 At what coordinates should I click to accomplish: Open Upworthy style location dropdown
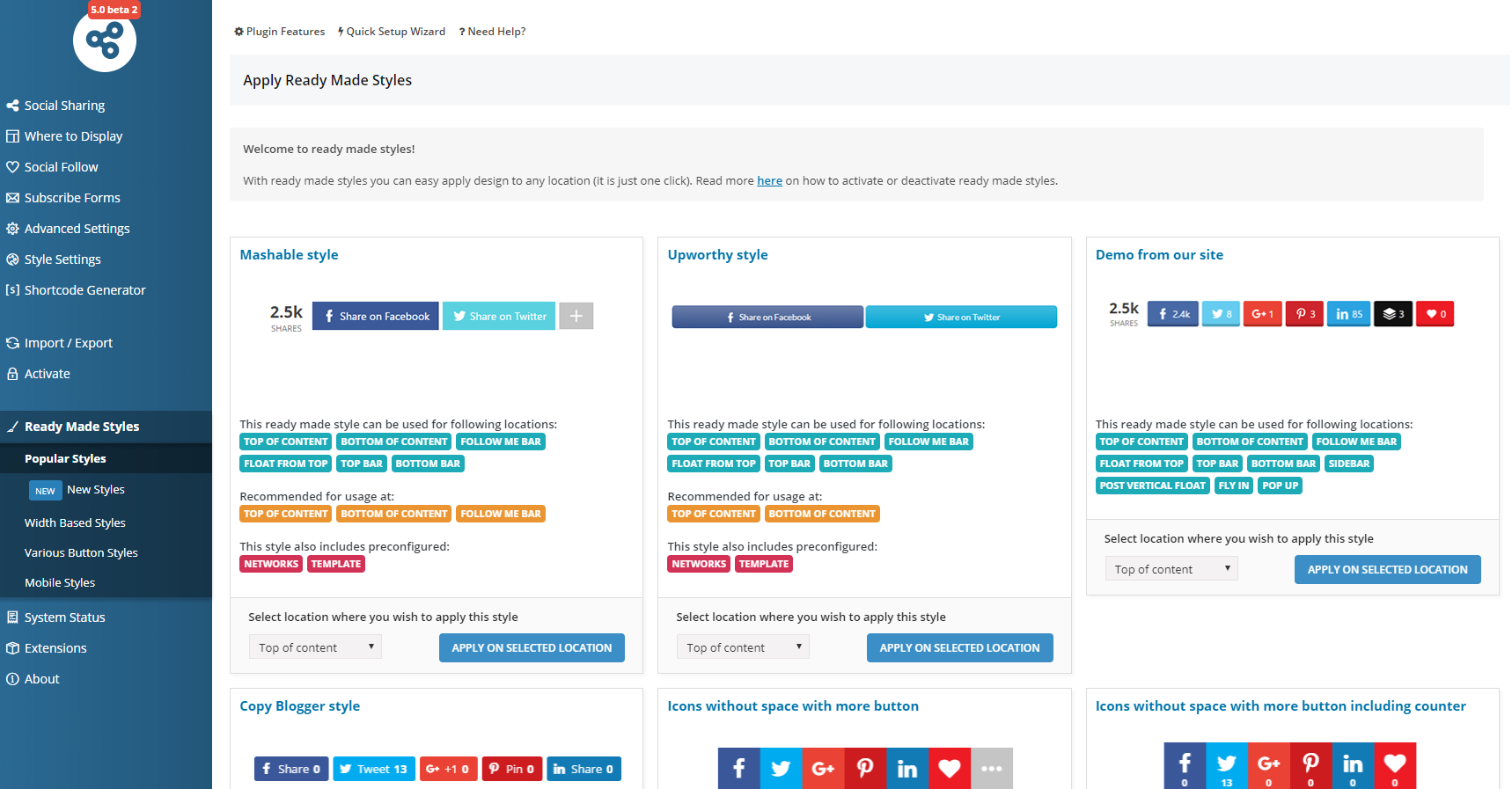pyautogui.click(x=743, y=647)
